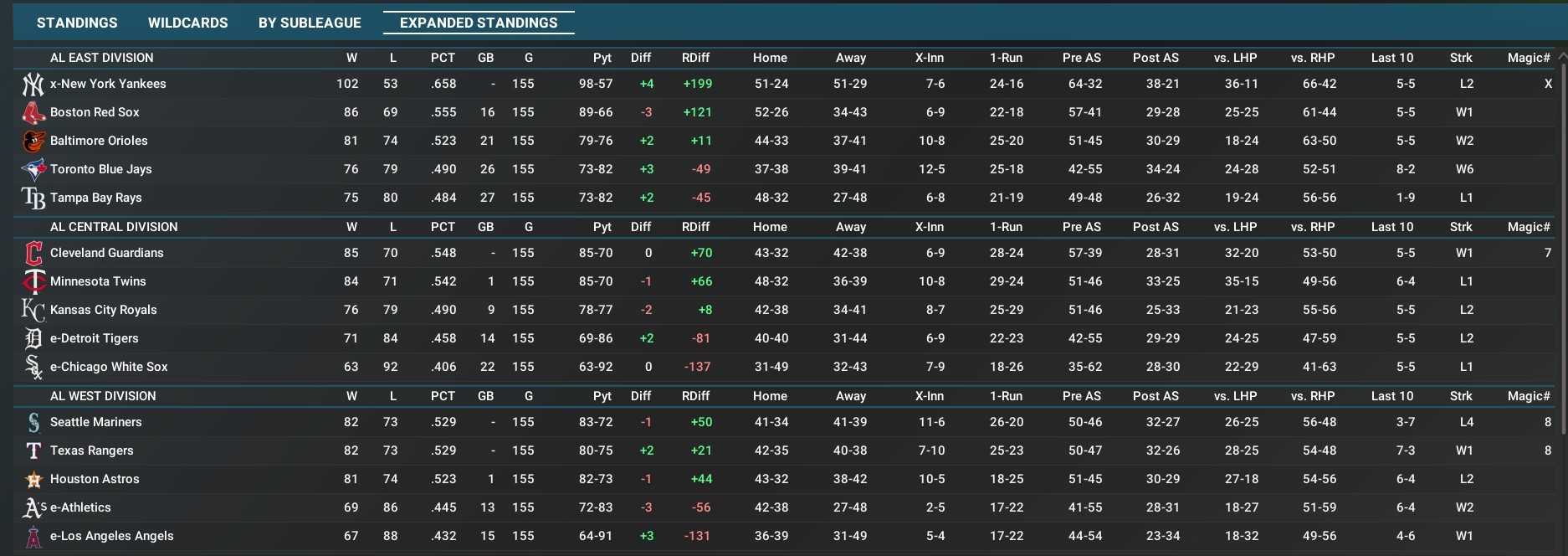Viewport: 1568px width, 556px height.
Task: Click the Boston Red Sox logo
Action: [33, 112]
